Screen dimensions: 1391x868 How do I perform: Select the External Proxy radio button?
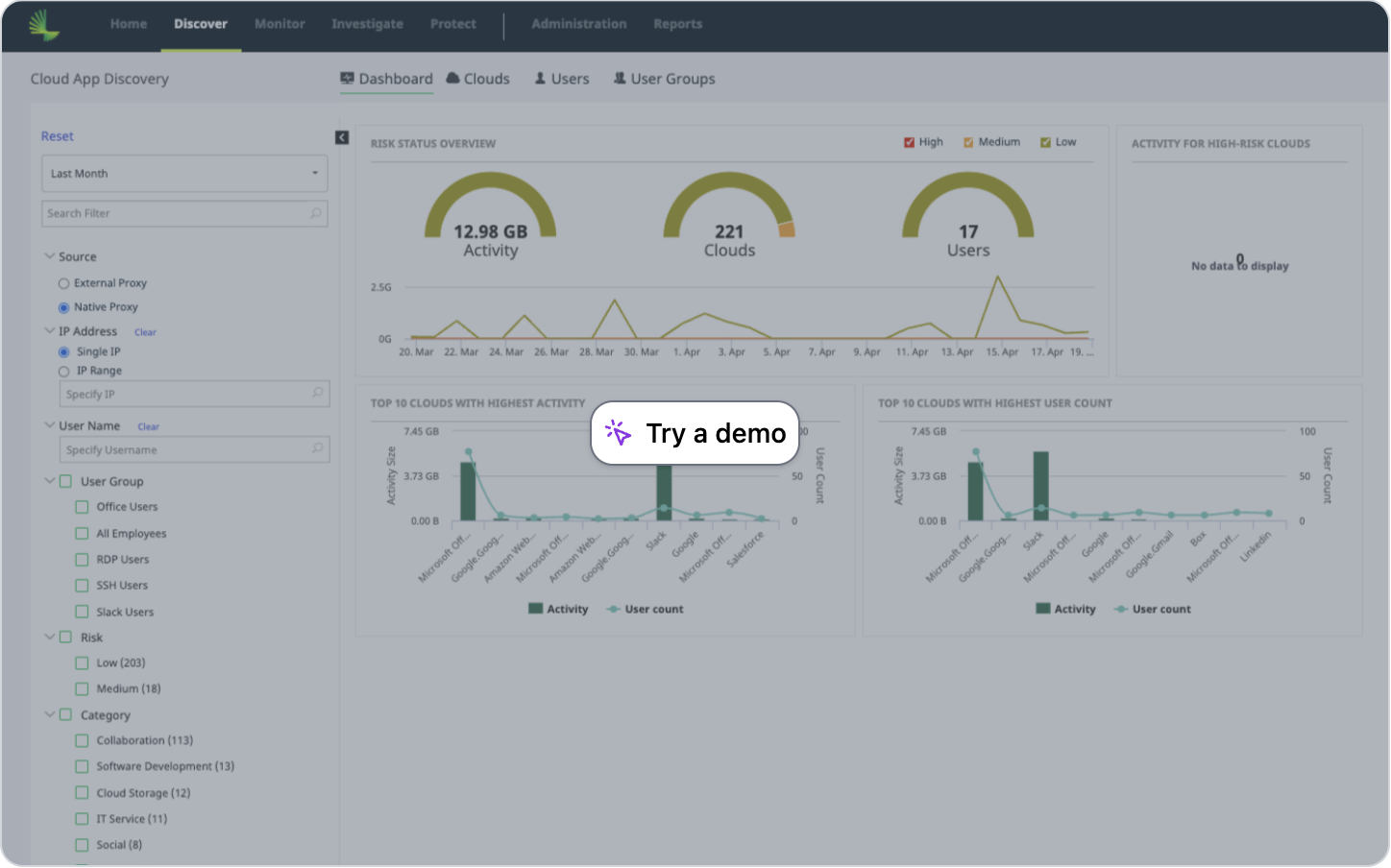click(x=62, y=282)
